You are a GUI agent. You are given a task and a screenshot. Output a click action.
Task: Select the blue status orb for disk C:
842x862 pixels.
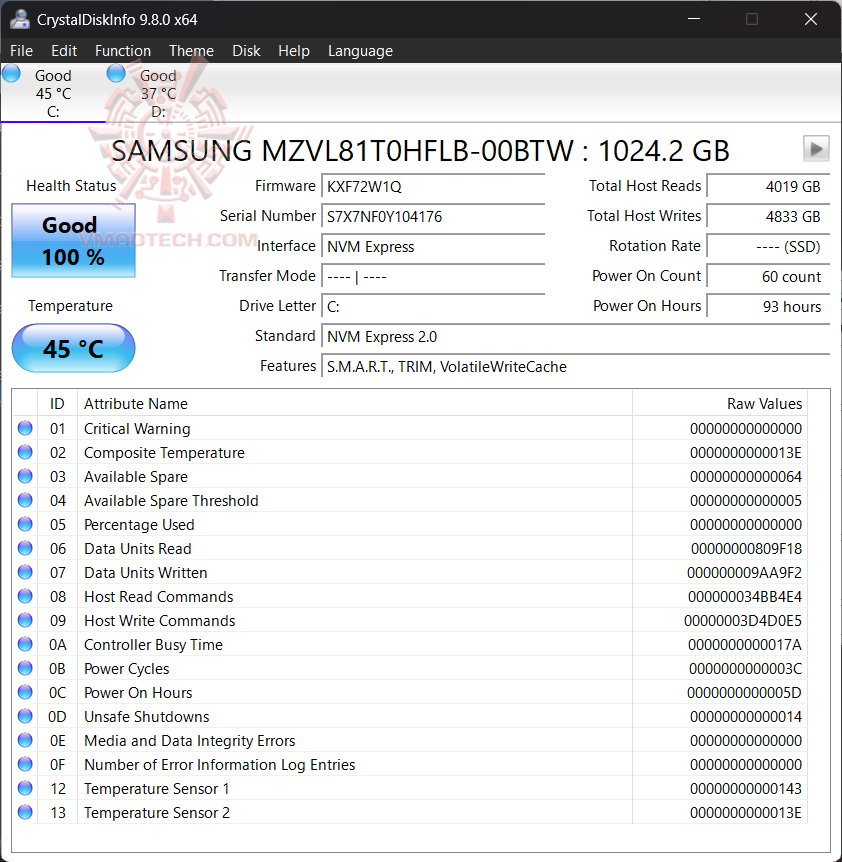pyautogui.click(x=12, y=74)
